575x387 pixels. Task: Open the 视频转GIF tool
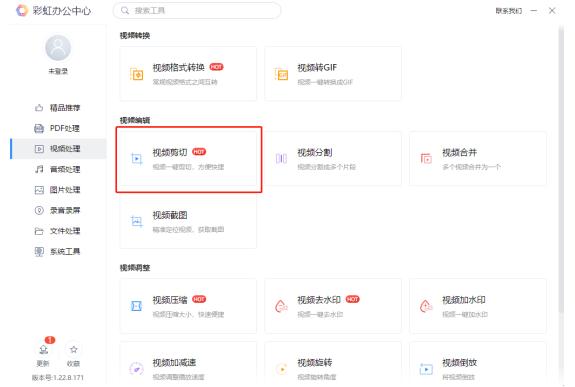333,74
